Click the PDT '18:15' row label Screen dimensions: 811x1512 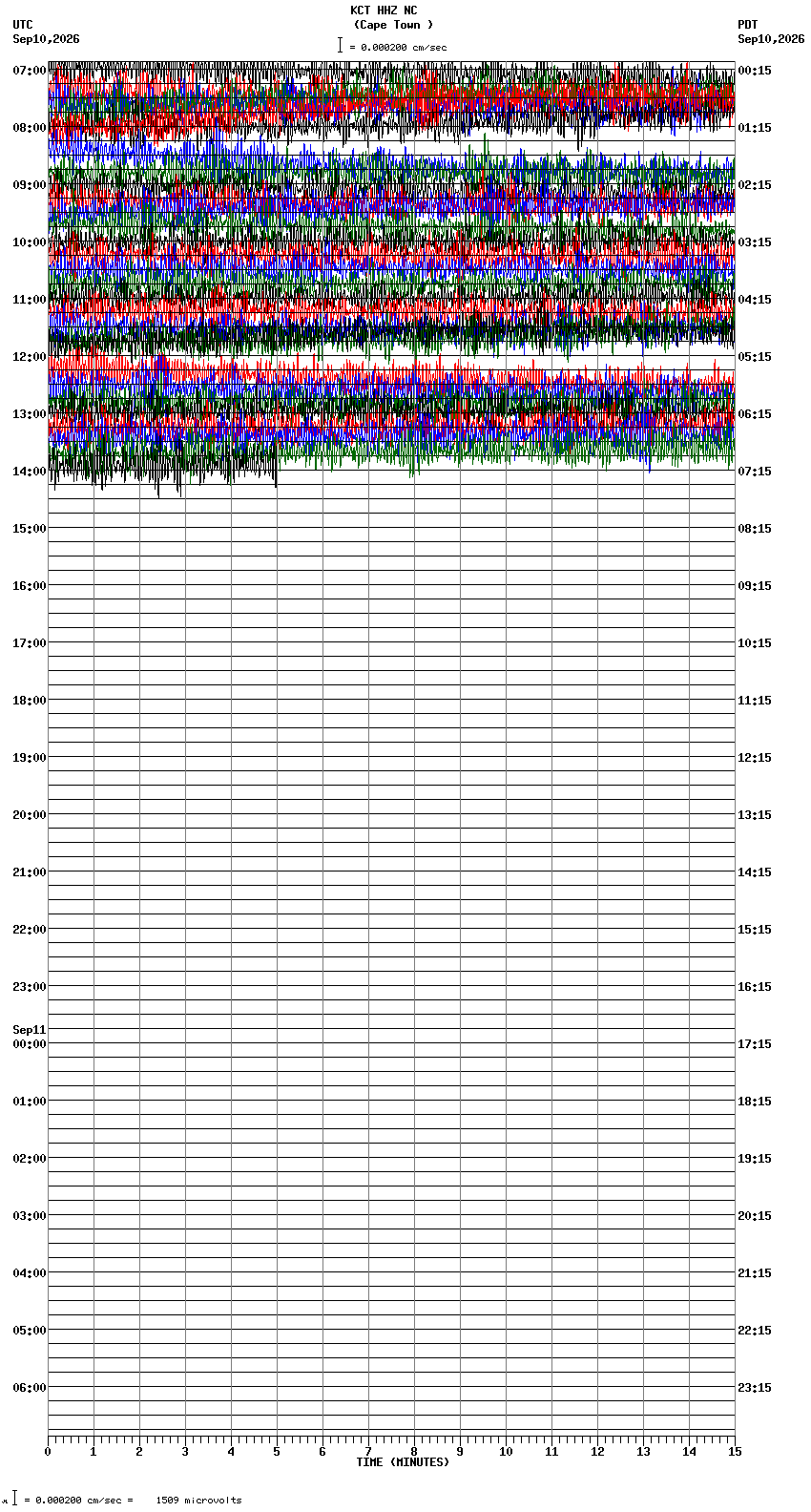click(x=755, y=1102)
